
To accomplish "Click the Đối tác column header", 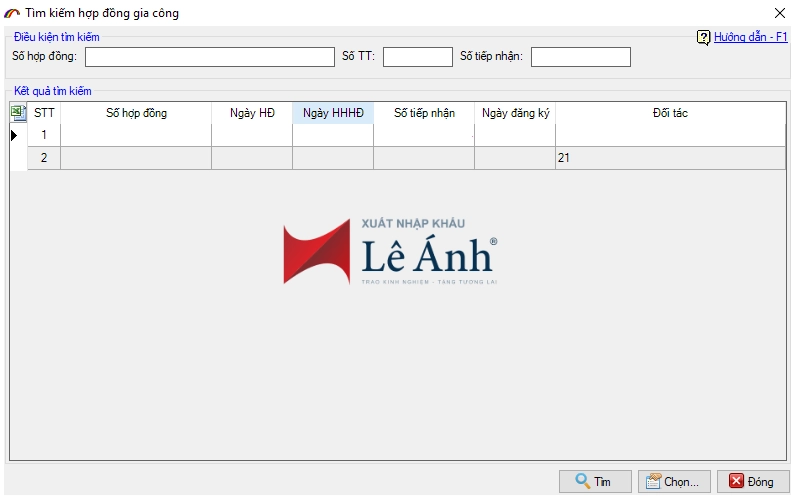I will coord(669,113).
